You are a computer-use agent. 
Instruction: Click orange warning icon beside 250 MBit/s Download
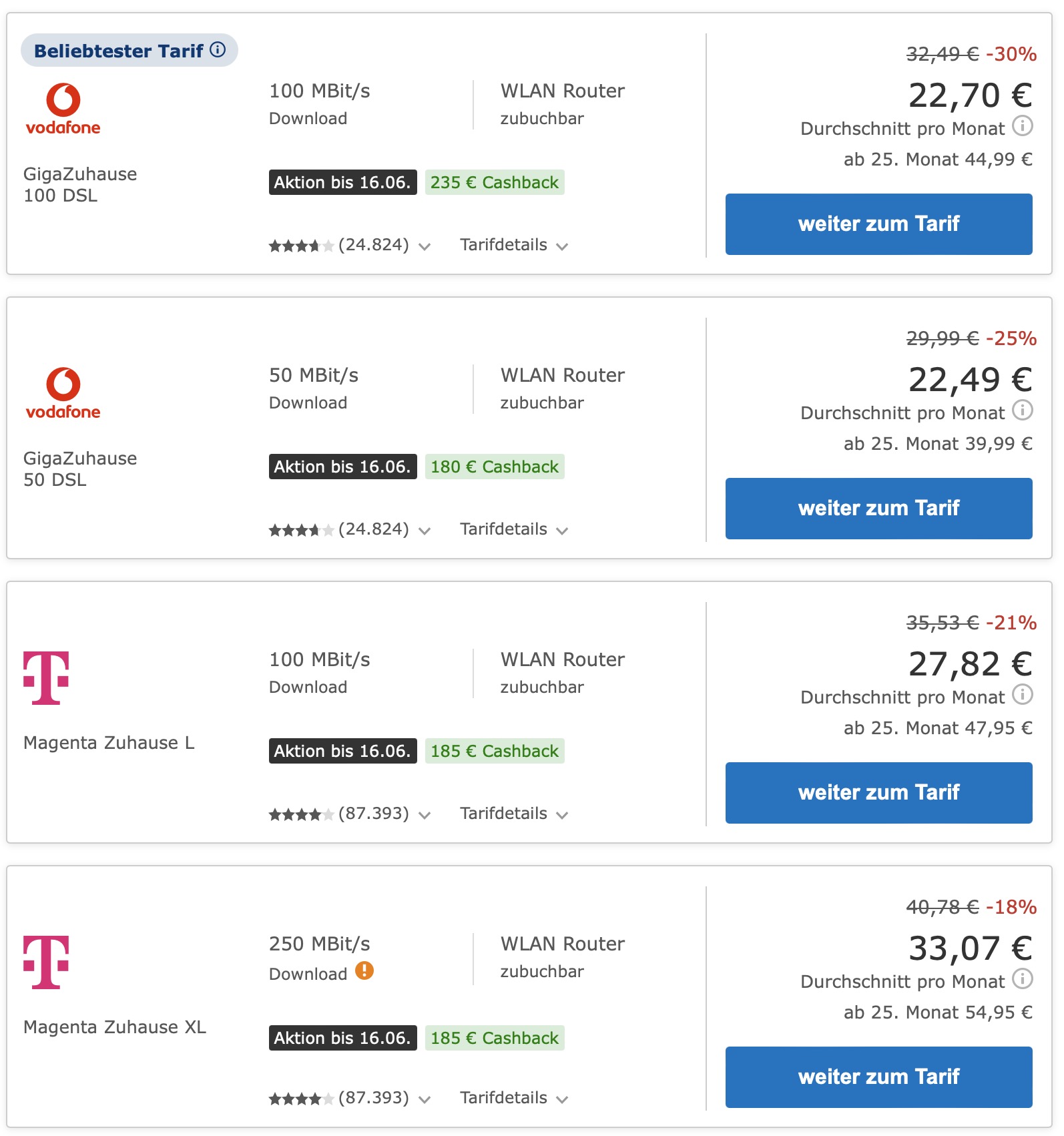pyautogui.click(x=364, y=970)
